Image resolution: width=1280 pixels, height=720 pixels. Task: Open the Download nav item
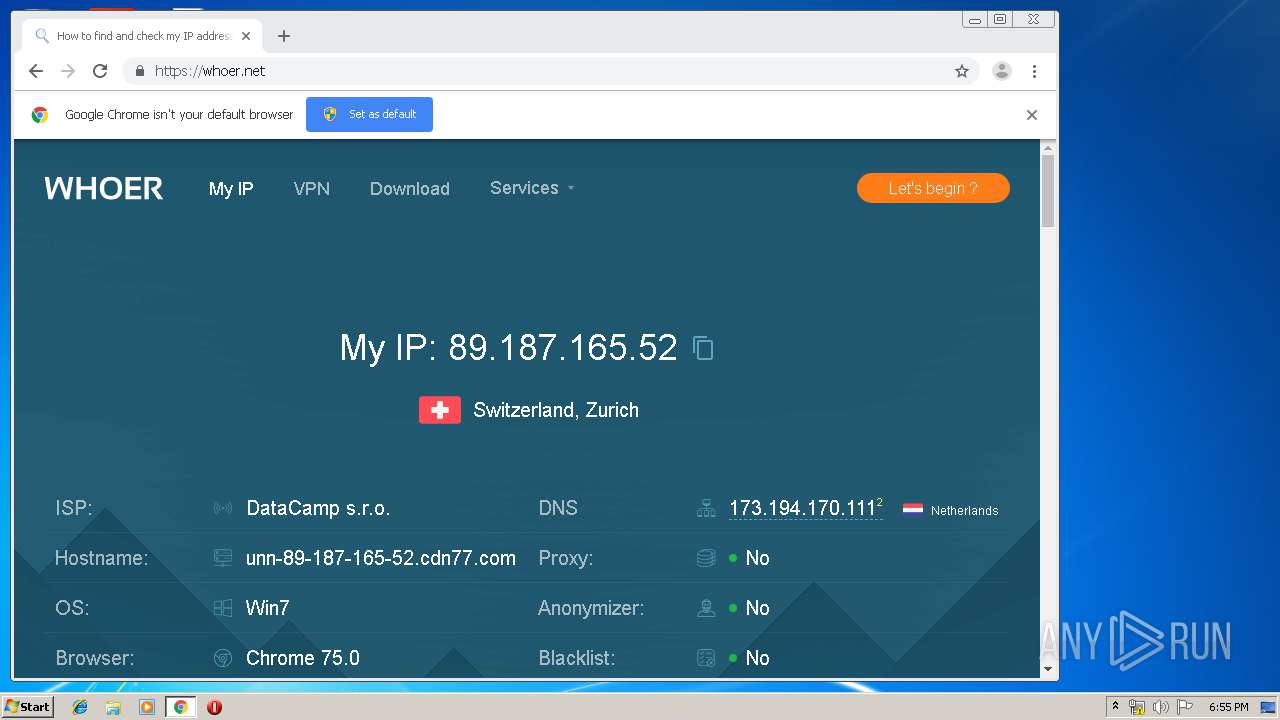click(410, 189)
